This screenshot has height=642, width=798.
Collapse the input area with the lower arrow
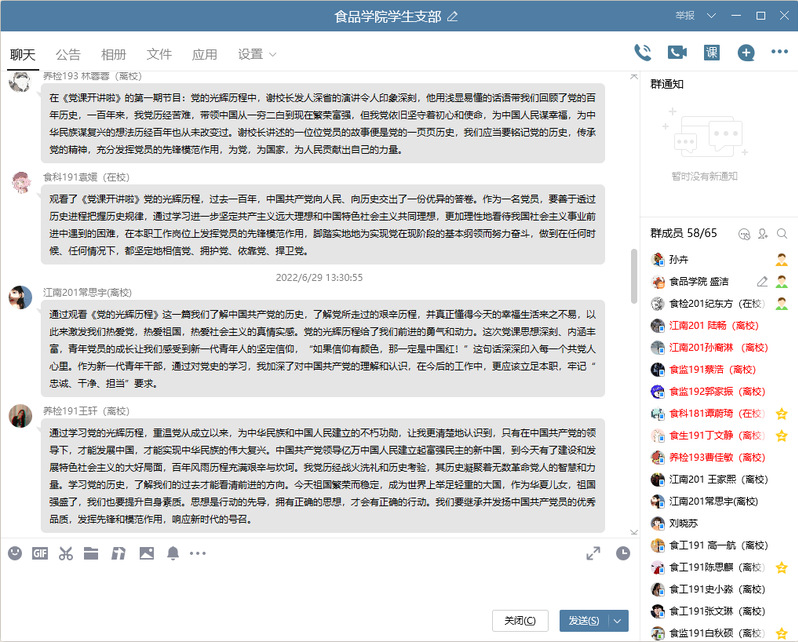coord(634,532)
